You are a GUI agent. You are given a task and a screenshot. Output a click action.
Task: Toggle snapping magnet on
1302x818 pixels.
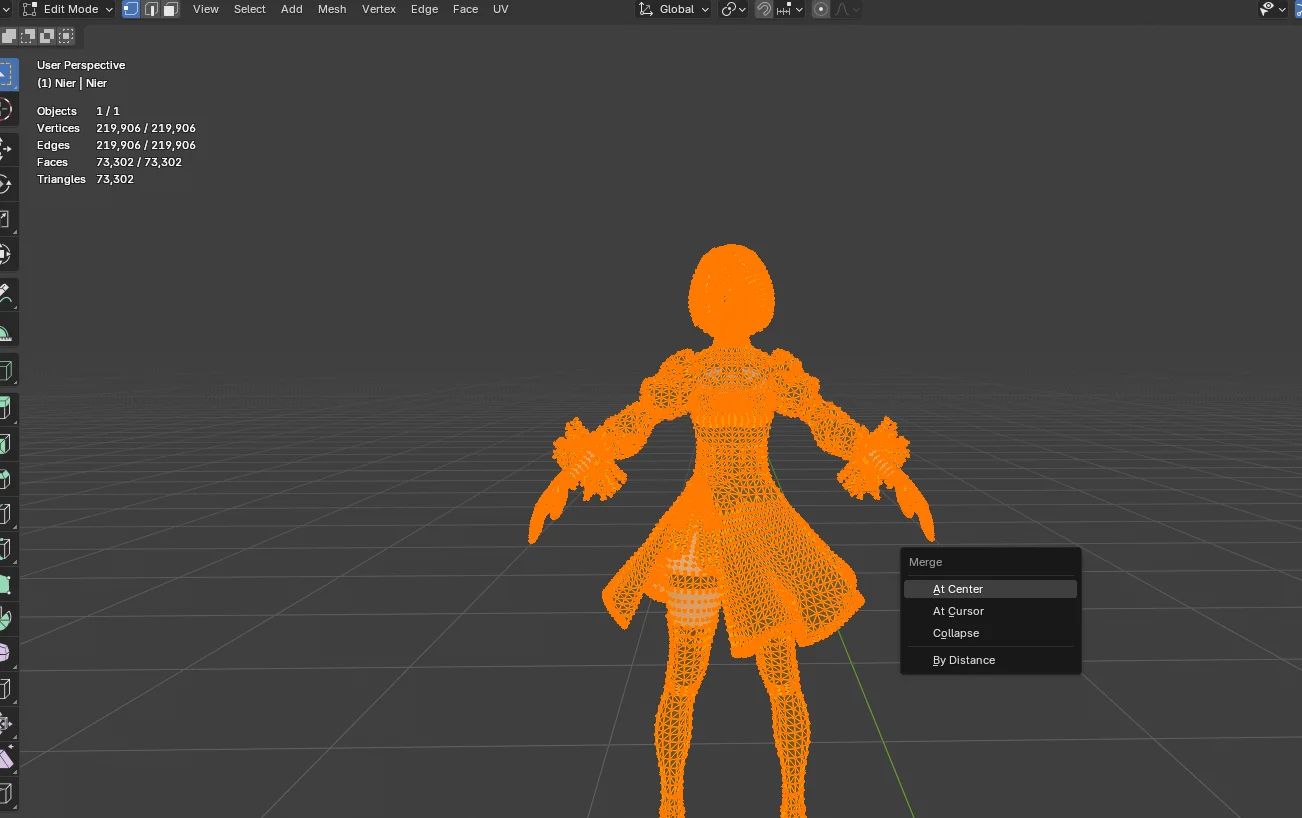764,9
